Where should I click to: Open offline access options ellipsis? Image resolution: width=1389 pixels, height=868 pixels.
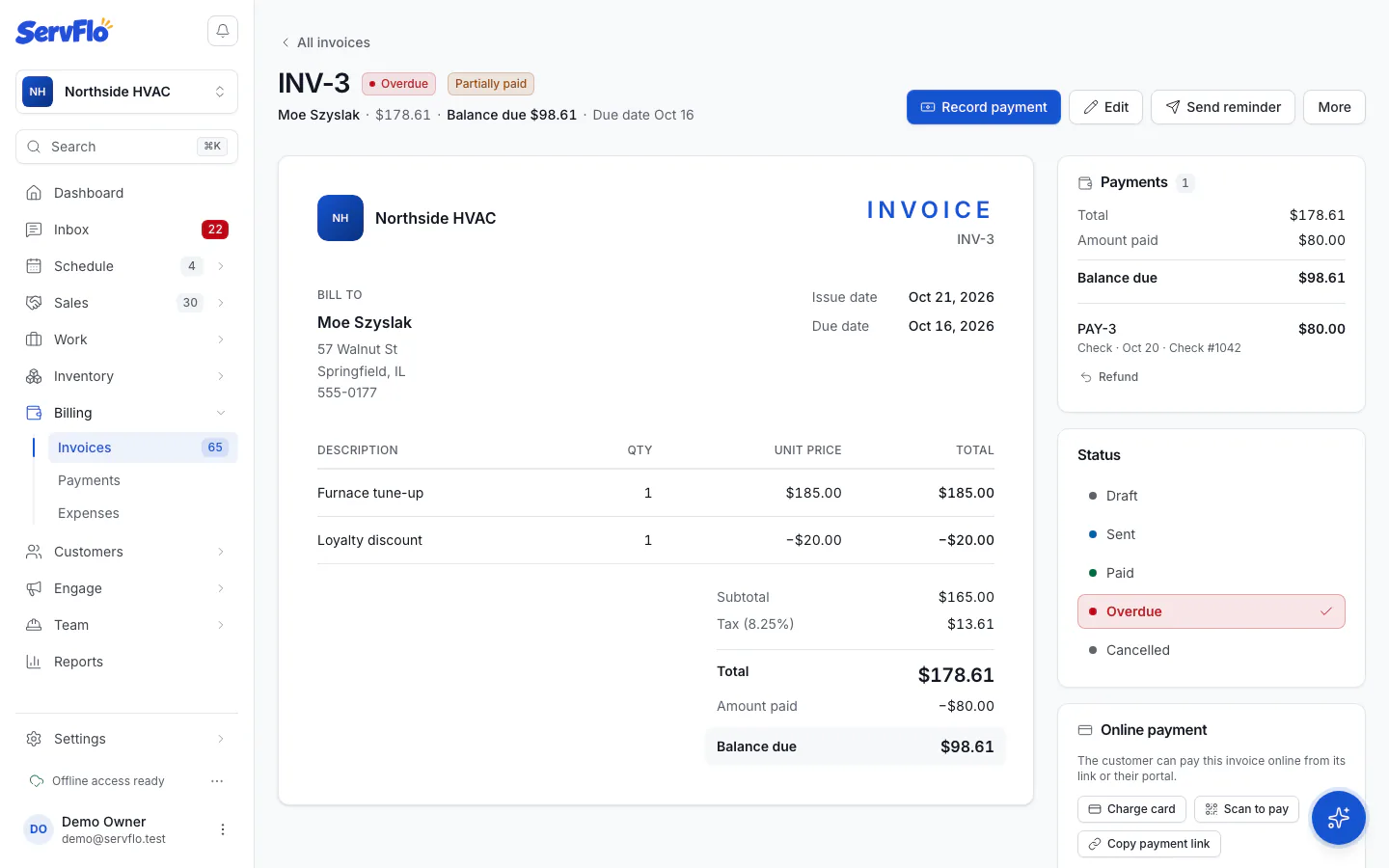(217, 781)
